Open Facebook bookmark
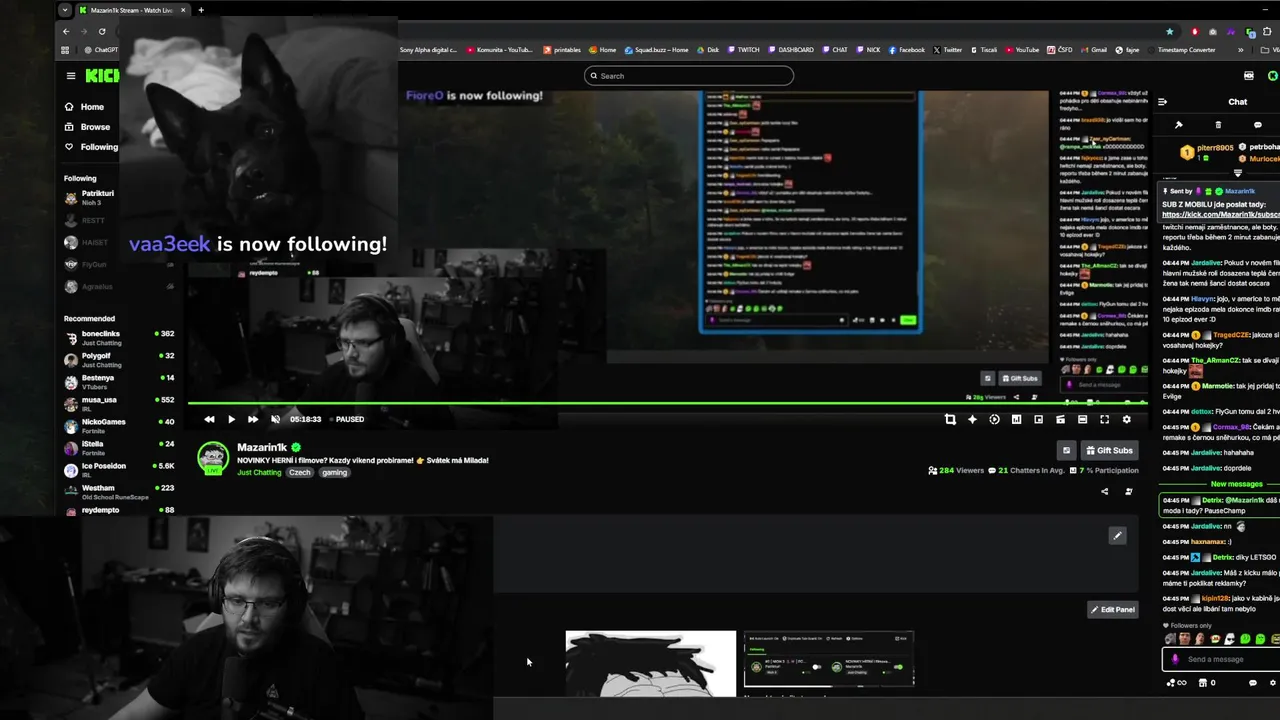Viewport: 1280px width, 720px height. (906, 50)
